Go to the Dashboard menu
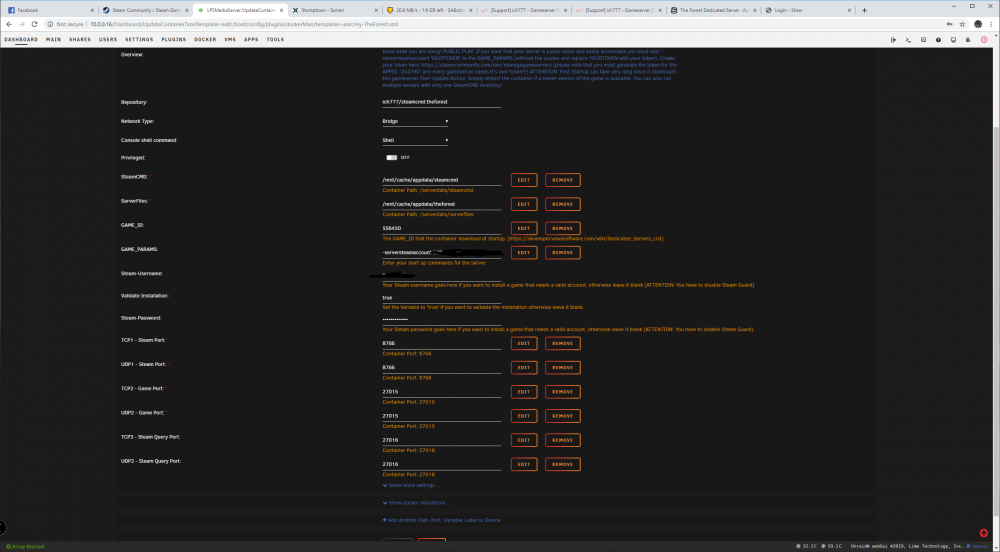The width and height of the screenshot is (1000, 552). pos(21,40)
